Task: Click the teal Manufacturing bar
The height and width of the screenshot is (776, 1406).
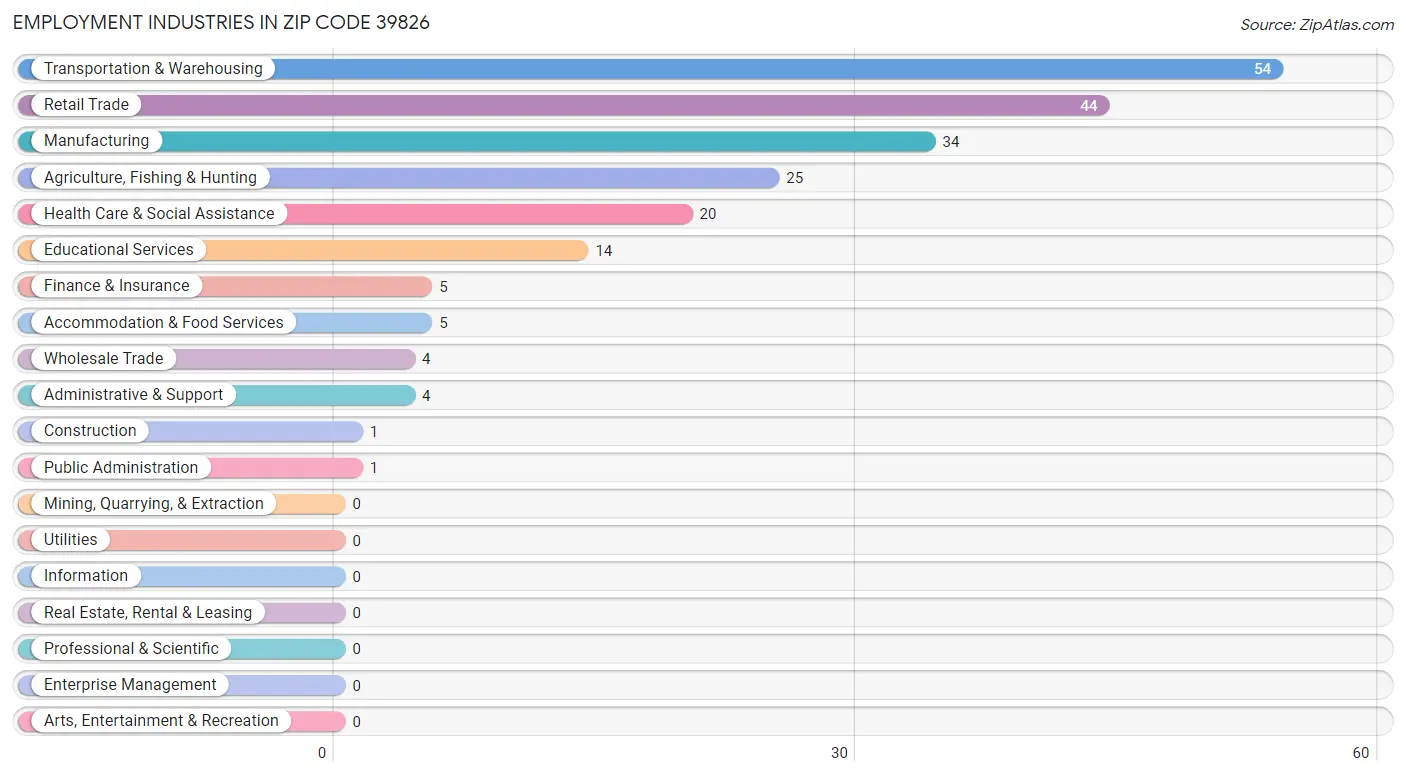Action: click(476, 141)
